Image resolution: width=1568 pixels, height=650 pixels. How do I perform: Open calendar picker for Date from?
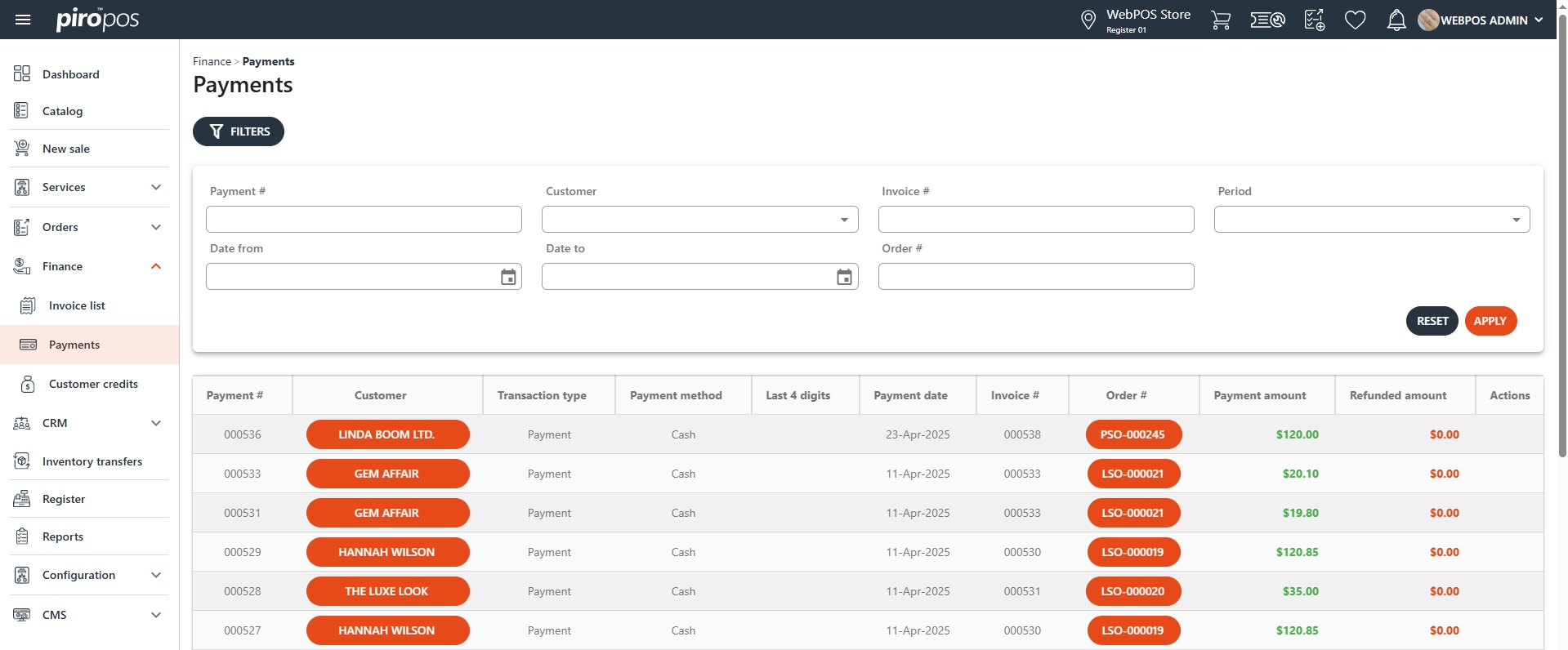[508, 277]
